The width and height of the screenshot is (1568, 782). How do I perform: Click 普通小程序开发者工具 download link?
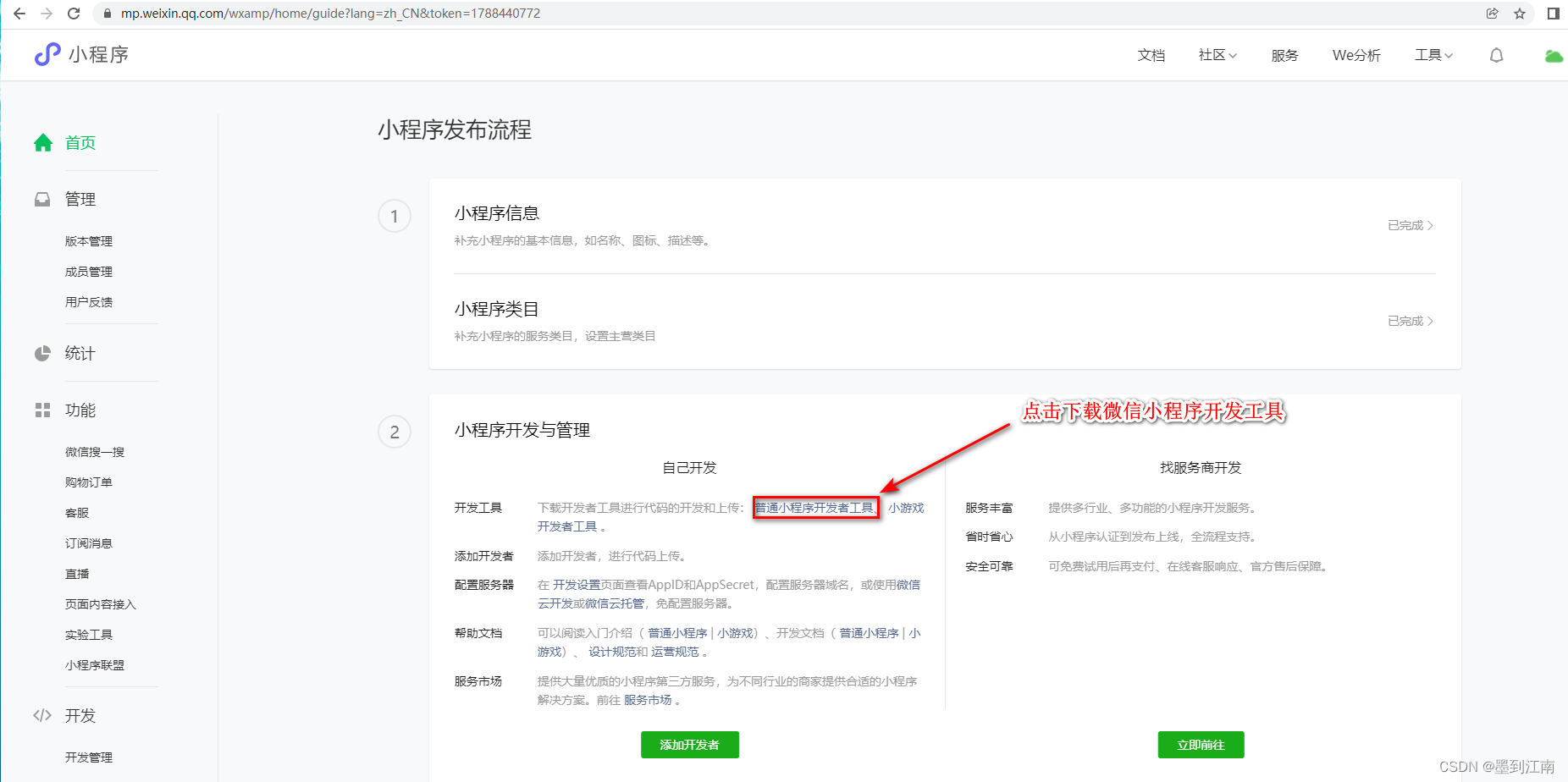click(x=814, y=508)
